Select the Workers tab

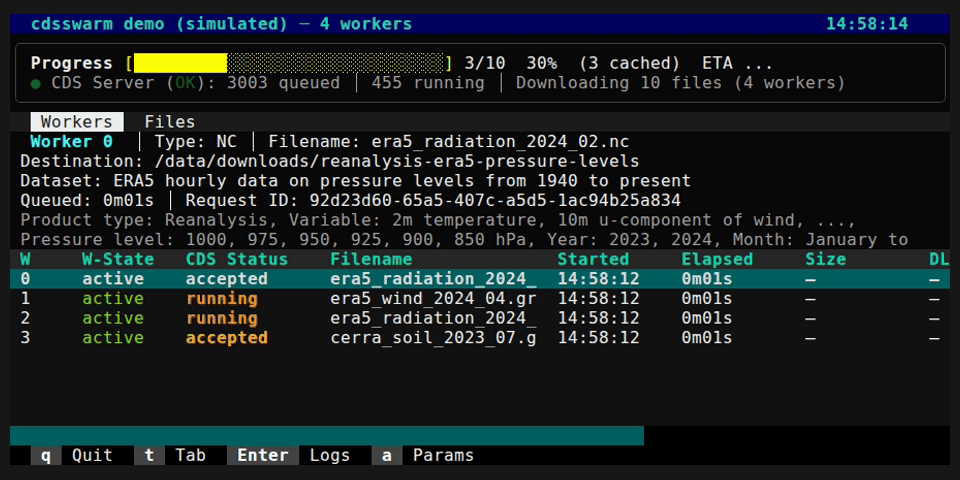pos(77,122)
